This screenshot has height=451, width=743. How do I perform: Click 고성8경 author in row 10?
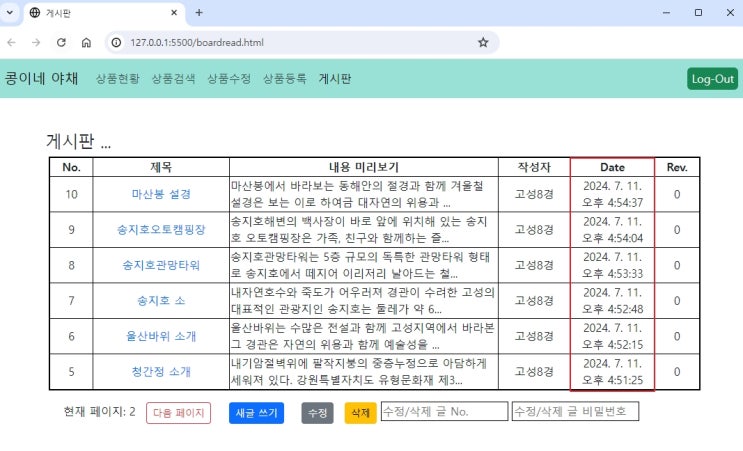coord(534,194)
